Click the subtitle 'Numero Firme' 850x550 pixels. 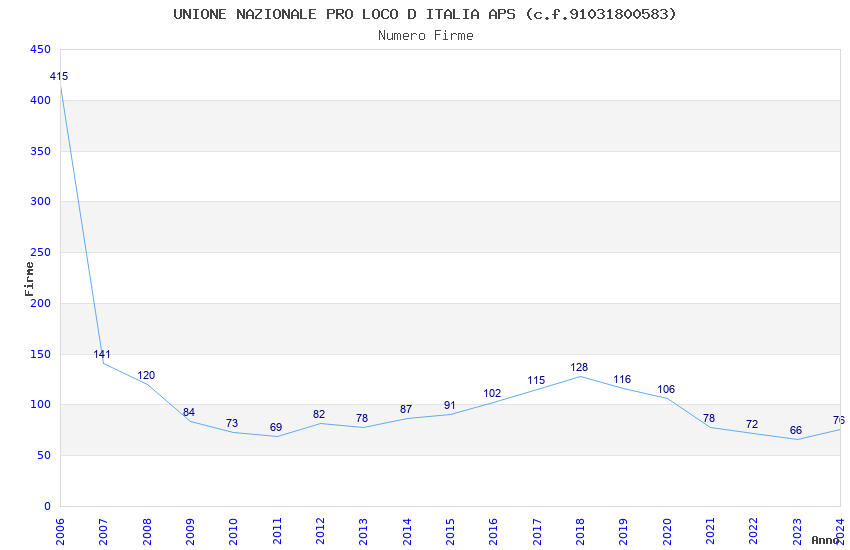426,36
